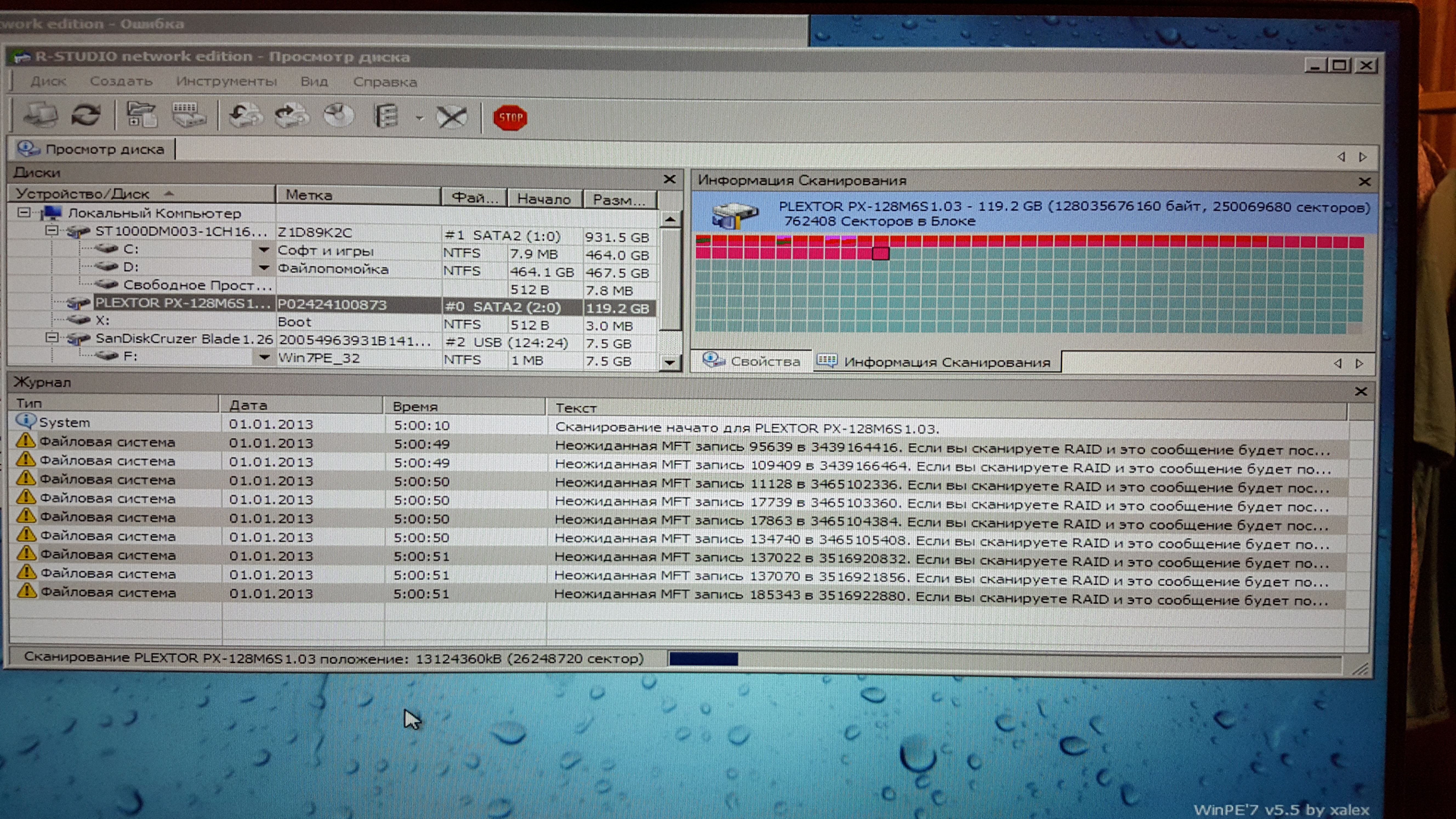Click the Create region pie-disk icon
Viewport: 1456px width, 819px height.
pos(339,116)
